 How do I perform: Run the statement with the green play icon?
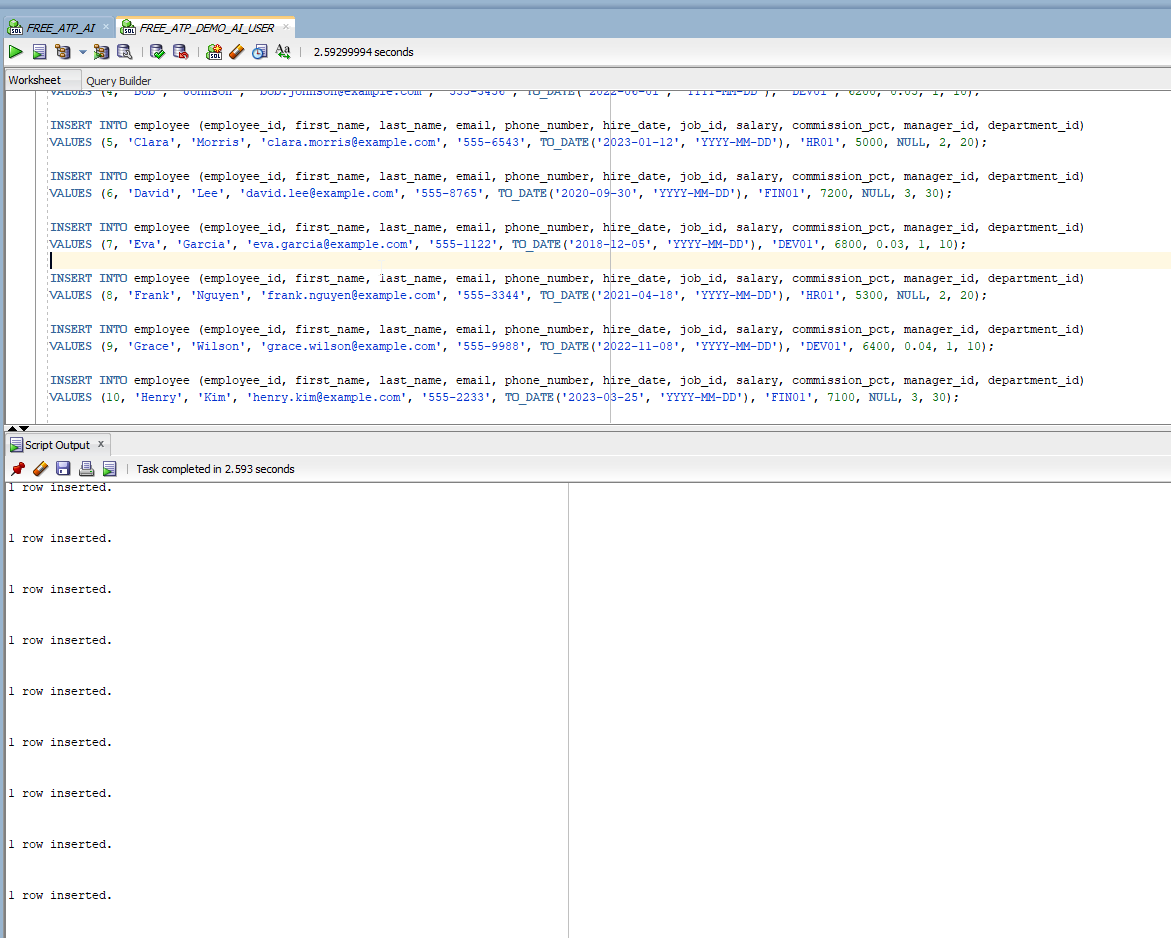point(16,52)
